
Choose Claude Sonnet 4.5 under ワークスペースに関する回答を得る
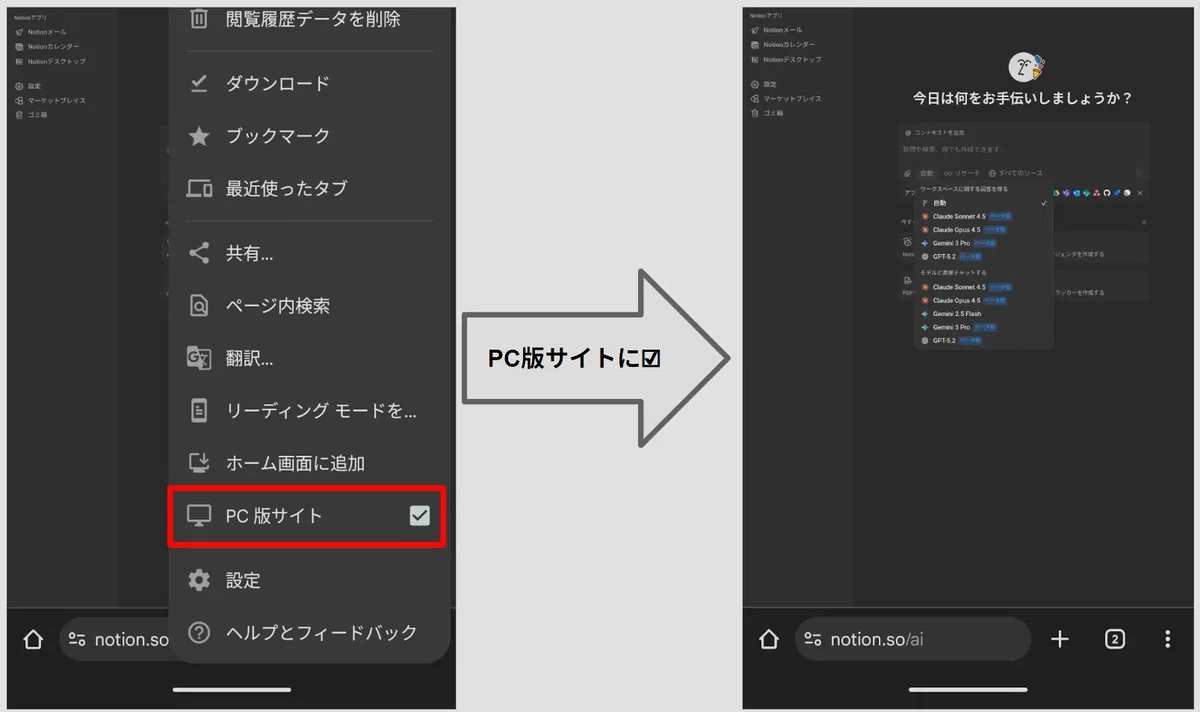(x=983, y=216)
